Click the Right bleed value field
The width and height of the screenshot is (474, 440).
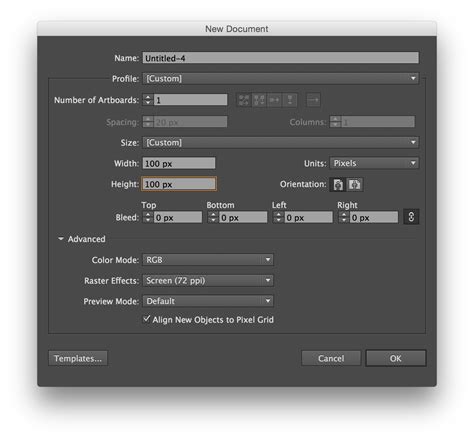pyautogui.click(x=374, y=218)
